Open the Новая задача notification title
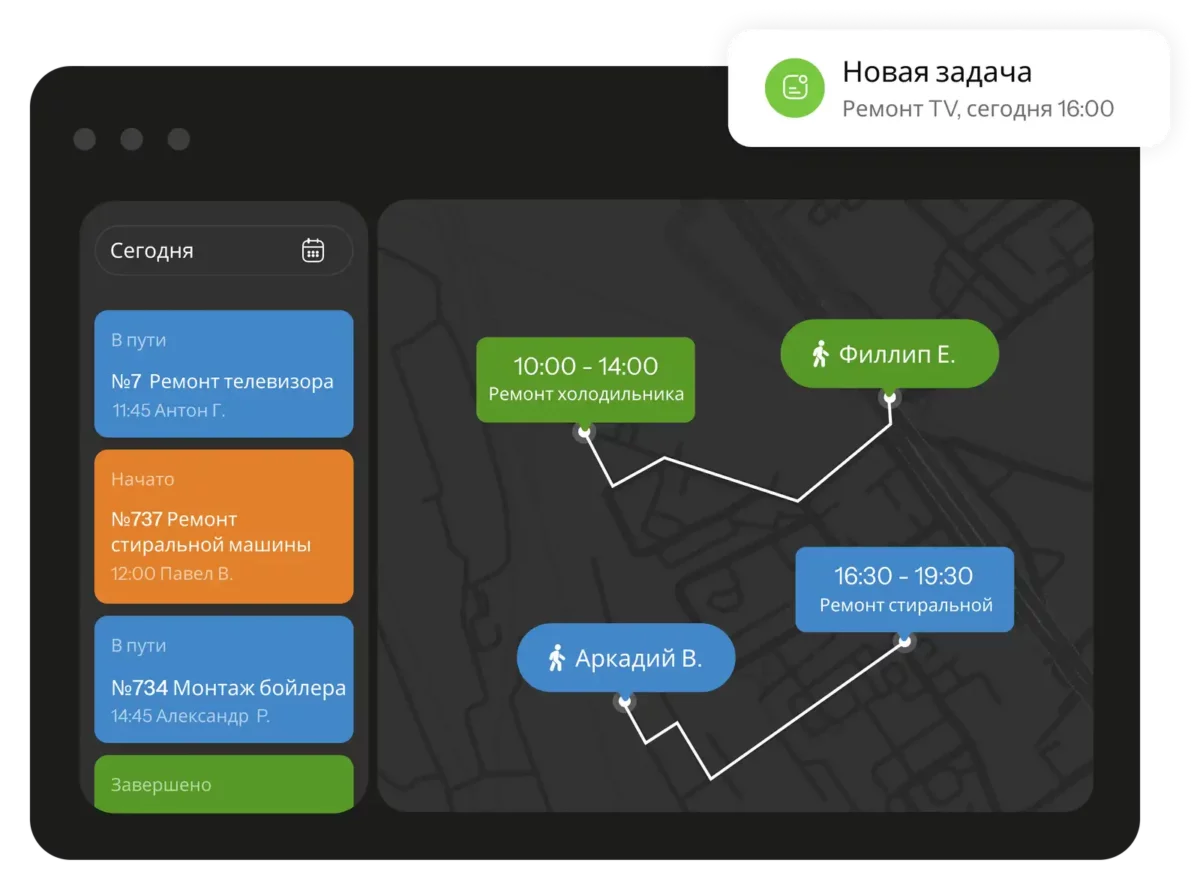Viewport: 1200px width, 890px height. pyautogui.click(x=936, y=72)
